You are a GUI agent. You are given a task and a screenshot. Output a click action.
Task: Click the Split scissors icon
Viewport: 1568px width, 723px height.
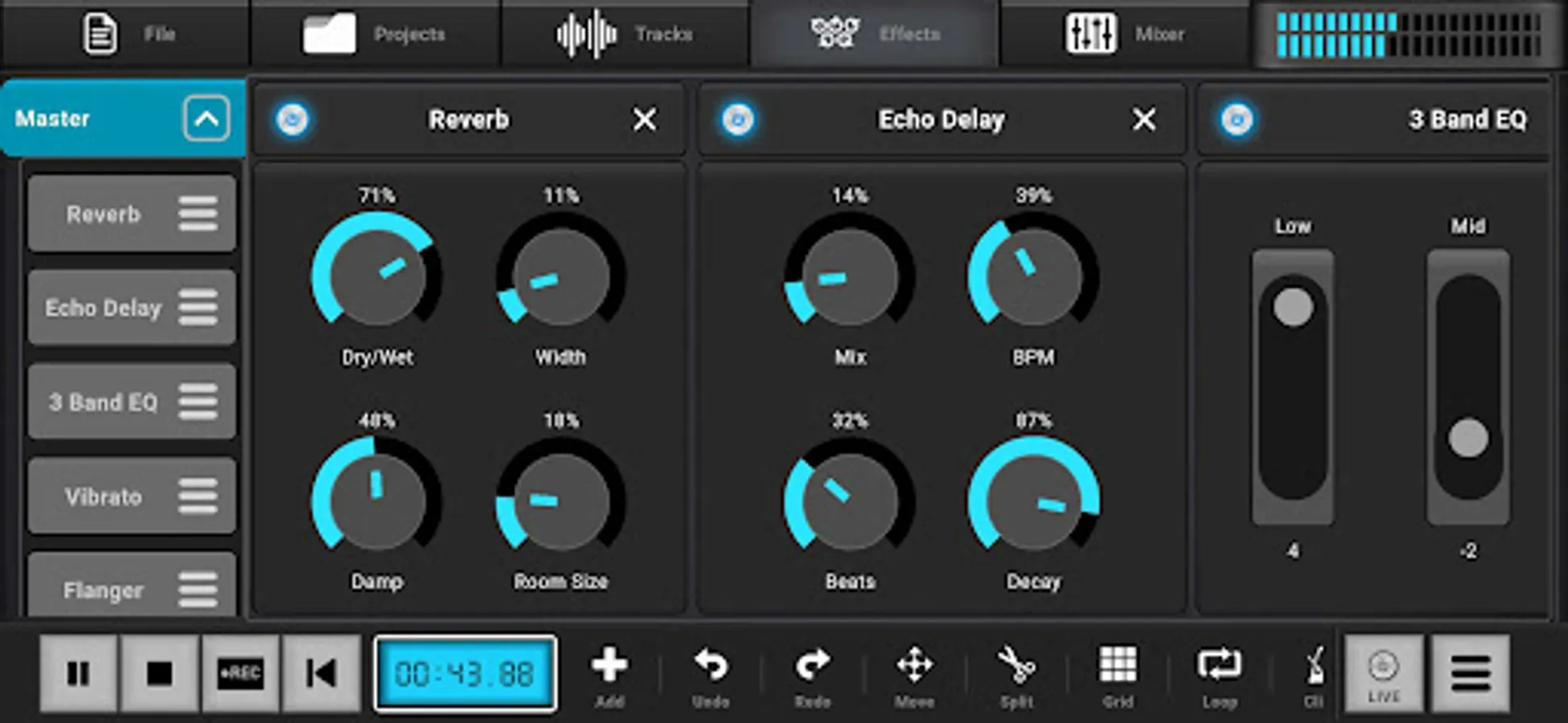point(1016,669)
